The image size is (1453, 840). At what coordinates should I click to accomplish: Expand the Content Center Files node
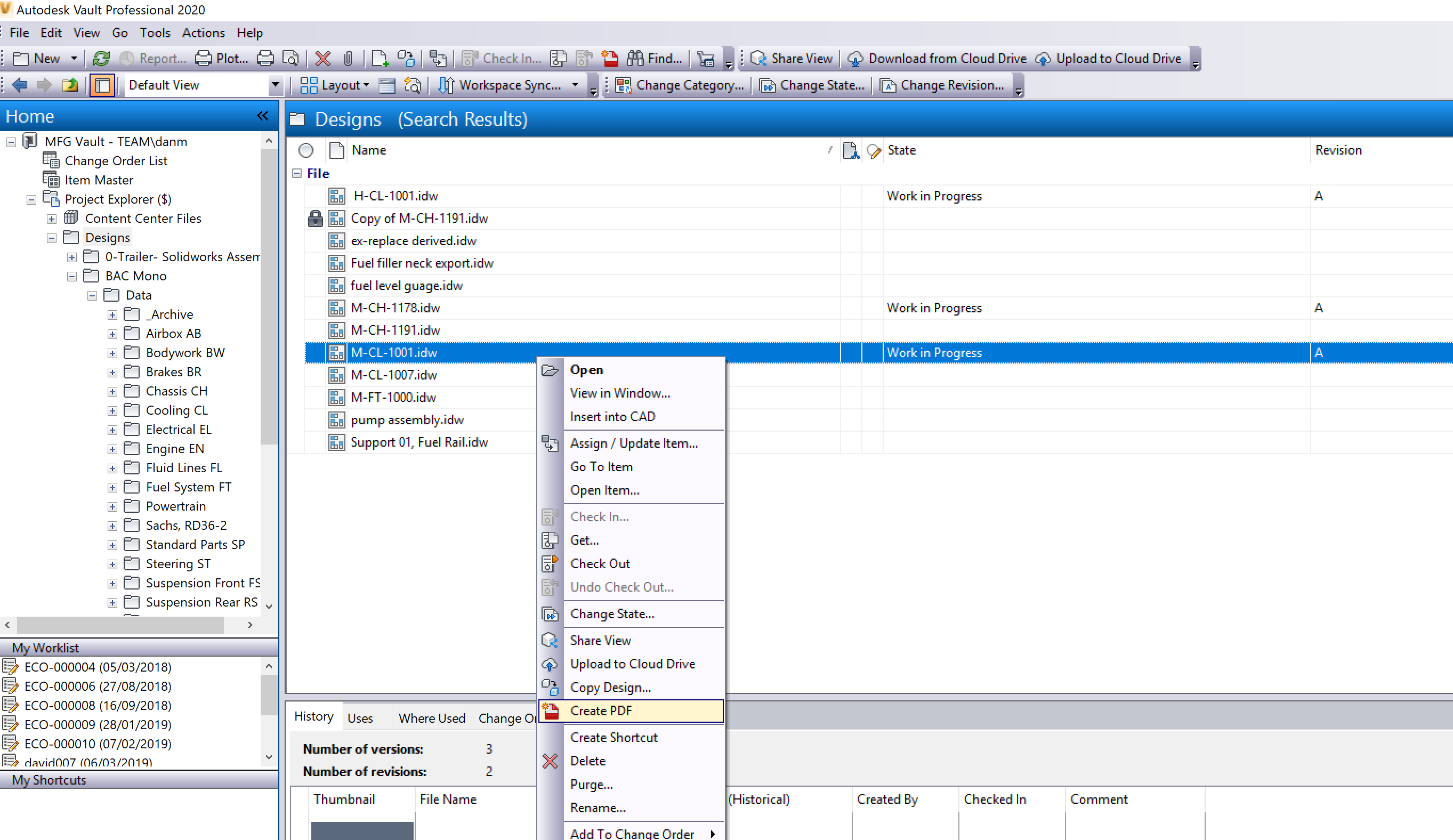point(51,219)
